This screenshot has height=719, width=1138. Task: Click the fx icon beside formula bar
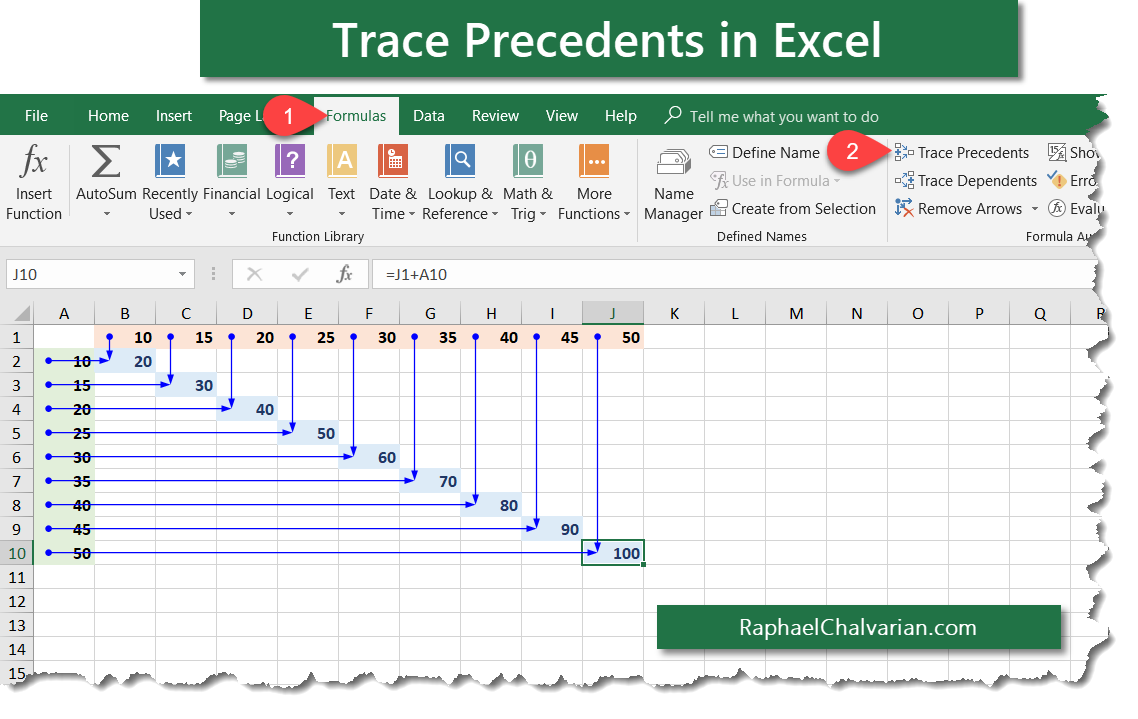click(x=344, y=274)
